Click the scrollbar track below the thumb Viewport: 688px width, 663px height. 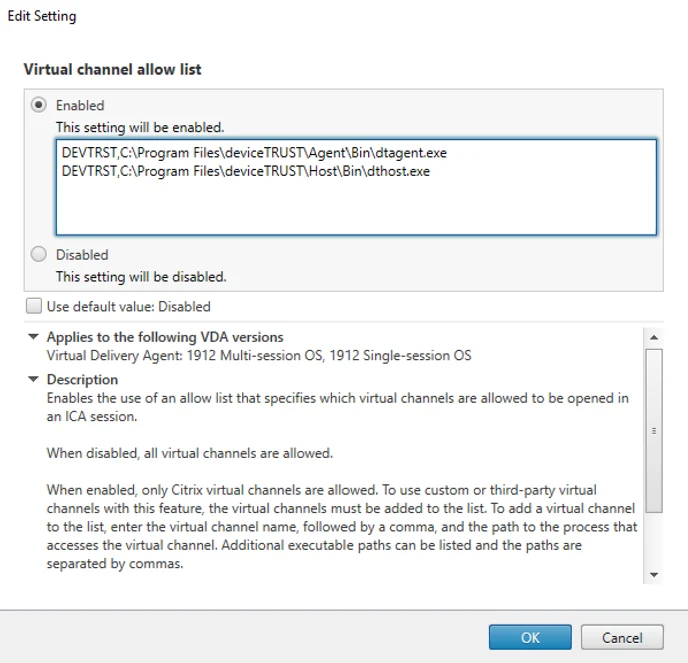(x=654, y=540)
